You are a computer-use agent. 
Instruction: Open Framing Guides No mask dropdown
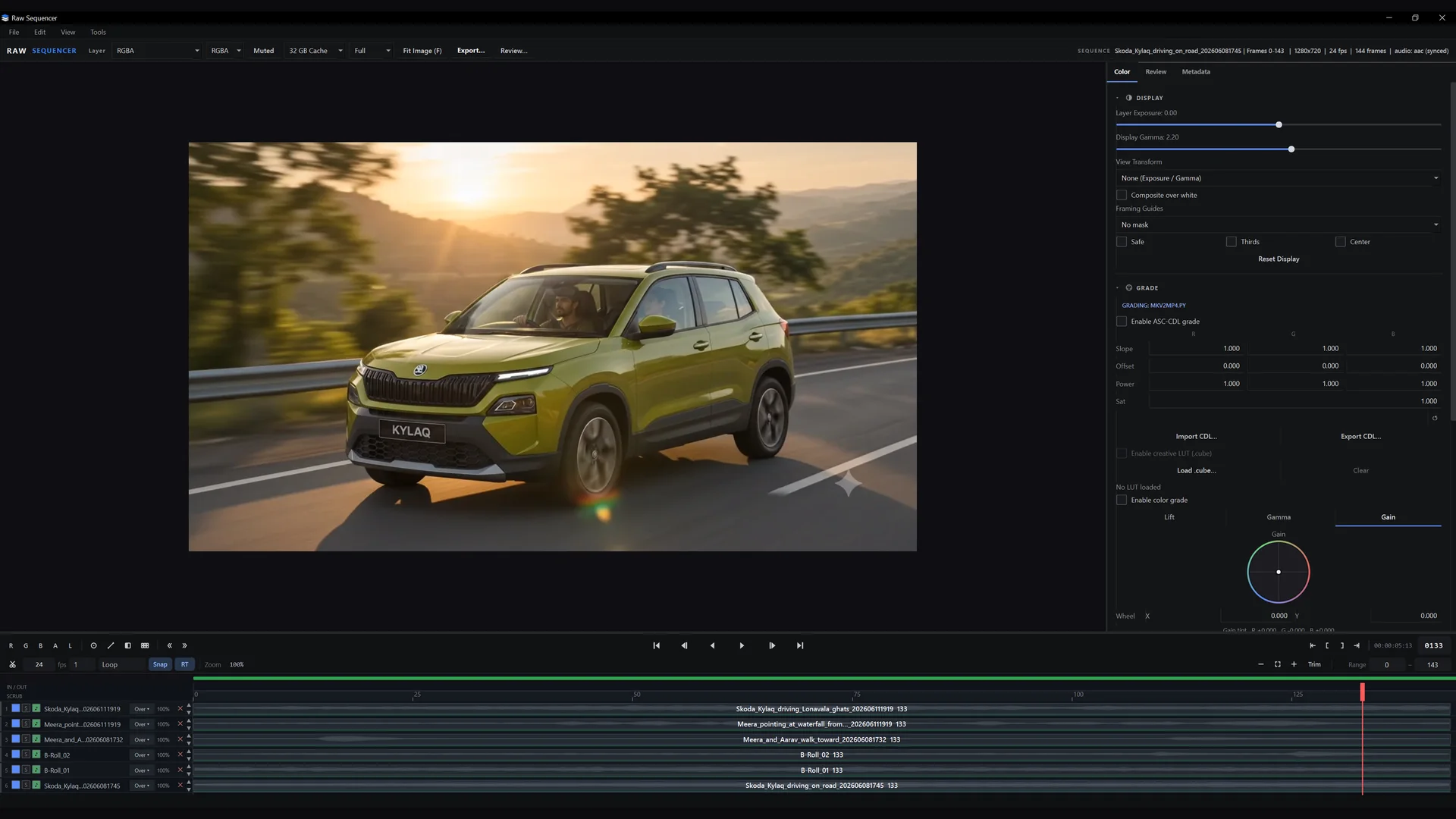click(1279, 224)
